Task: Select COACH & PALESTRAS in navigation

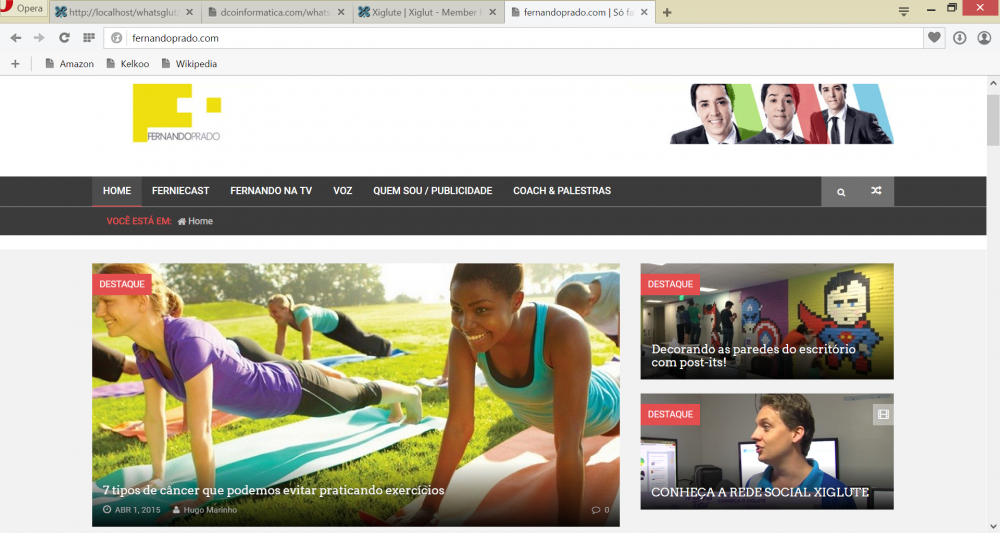Action: click(561, 191)
